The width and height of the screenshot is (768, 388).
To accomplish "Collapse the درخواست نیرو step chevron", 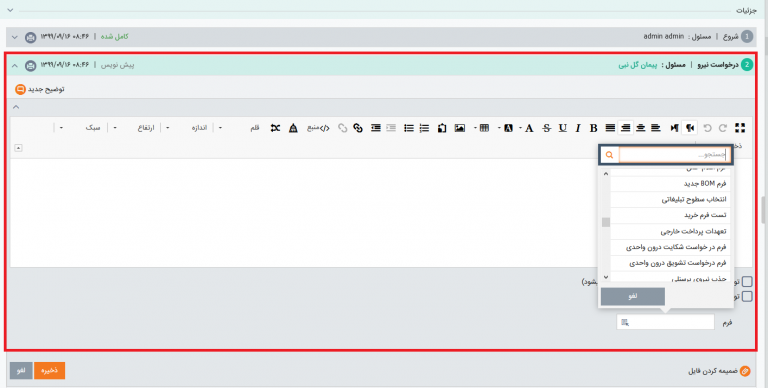I will (14, 65).
